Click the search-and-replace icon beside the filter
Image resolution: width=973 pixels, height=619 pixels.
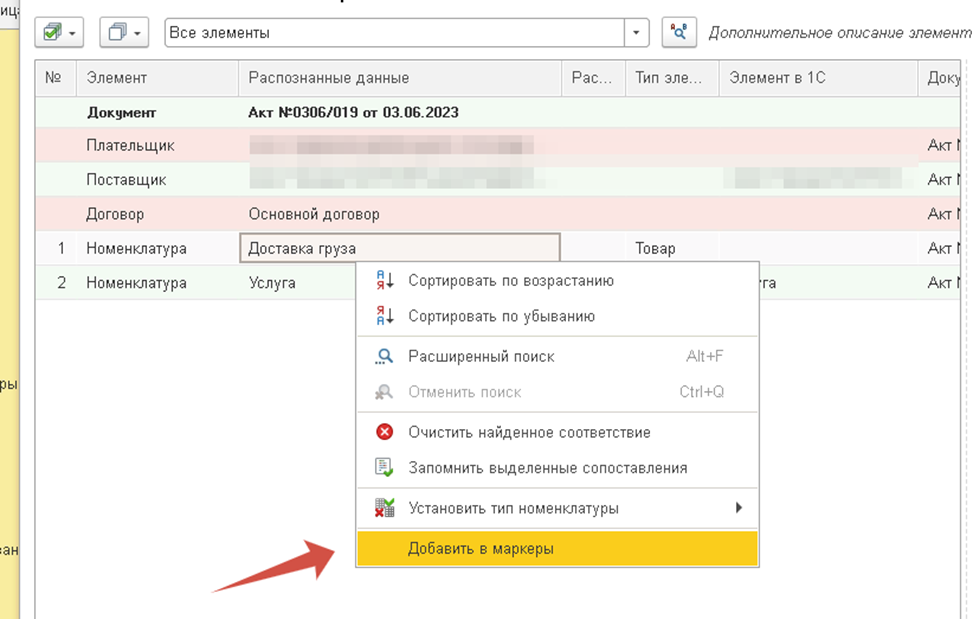pos(679,32)
